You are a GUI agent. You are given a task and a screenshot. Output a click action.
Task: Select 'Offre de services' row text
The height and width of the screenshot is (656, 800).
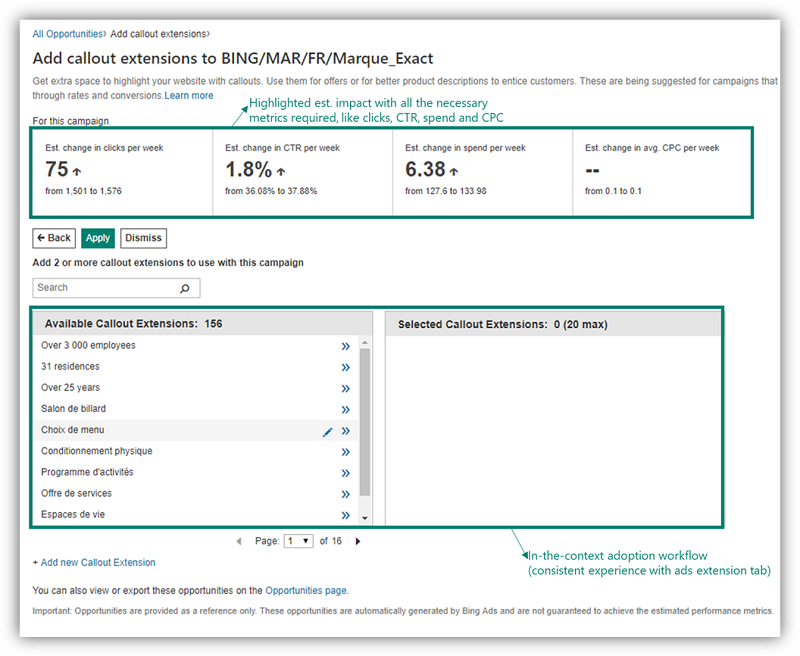[77, 493]
